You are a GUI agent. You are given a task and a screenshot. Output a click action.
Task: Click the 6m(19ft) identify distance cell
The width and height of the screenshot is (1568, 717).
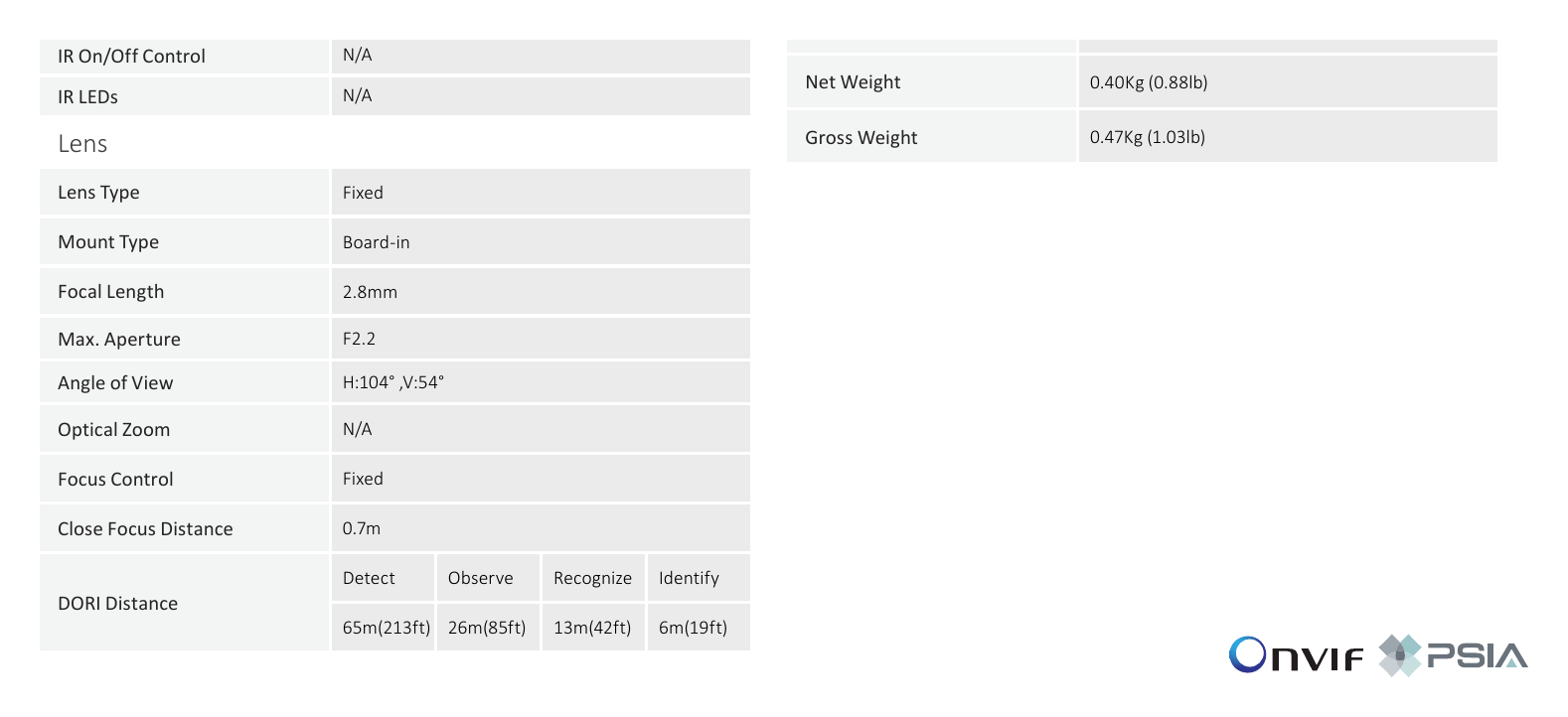pos(699,628)
